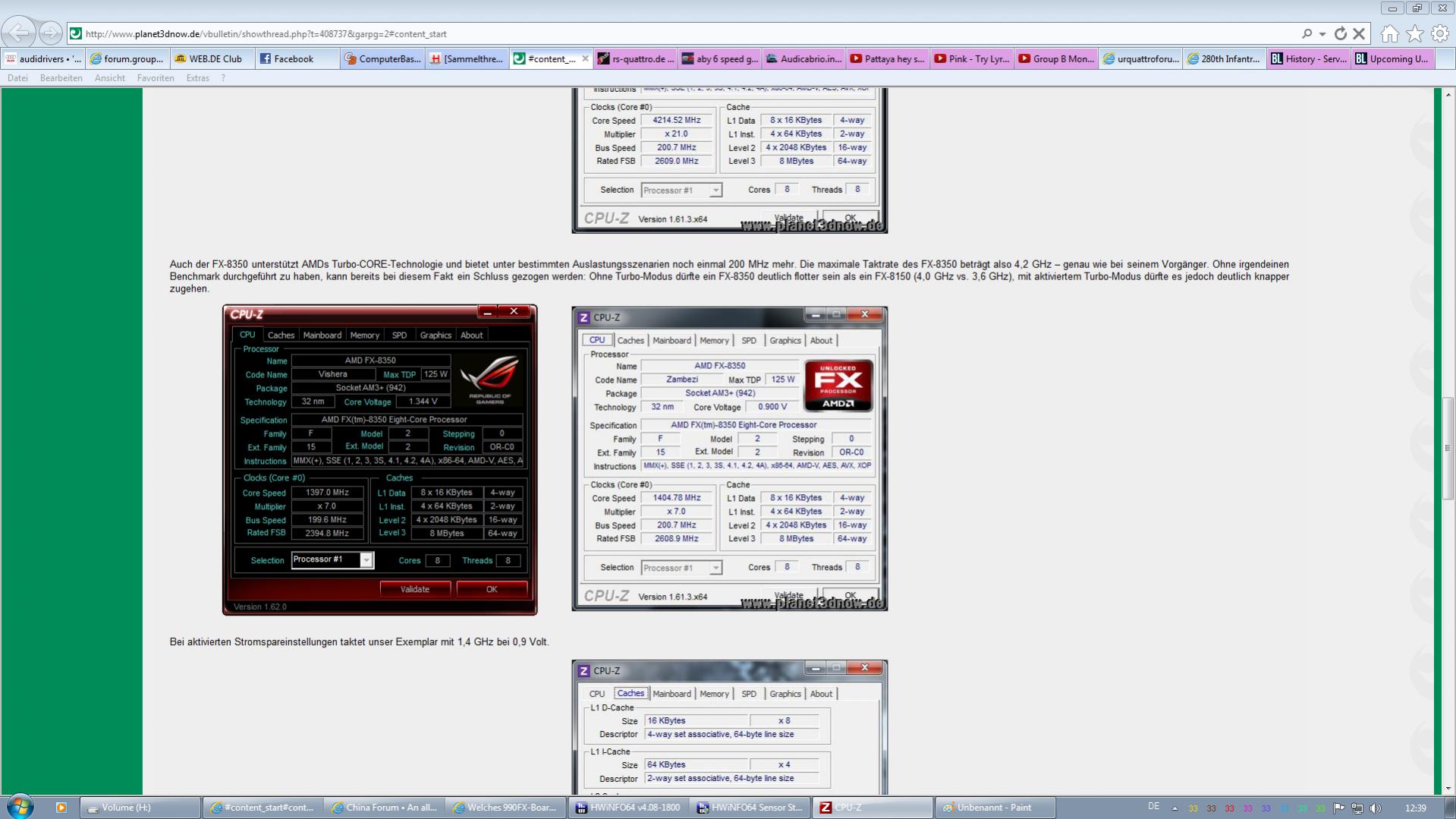The width and height of the screenshot is (1456, 819).
Task: Expand the address bar dropdown arrow
Action: [x=1322, y=34]
